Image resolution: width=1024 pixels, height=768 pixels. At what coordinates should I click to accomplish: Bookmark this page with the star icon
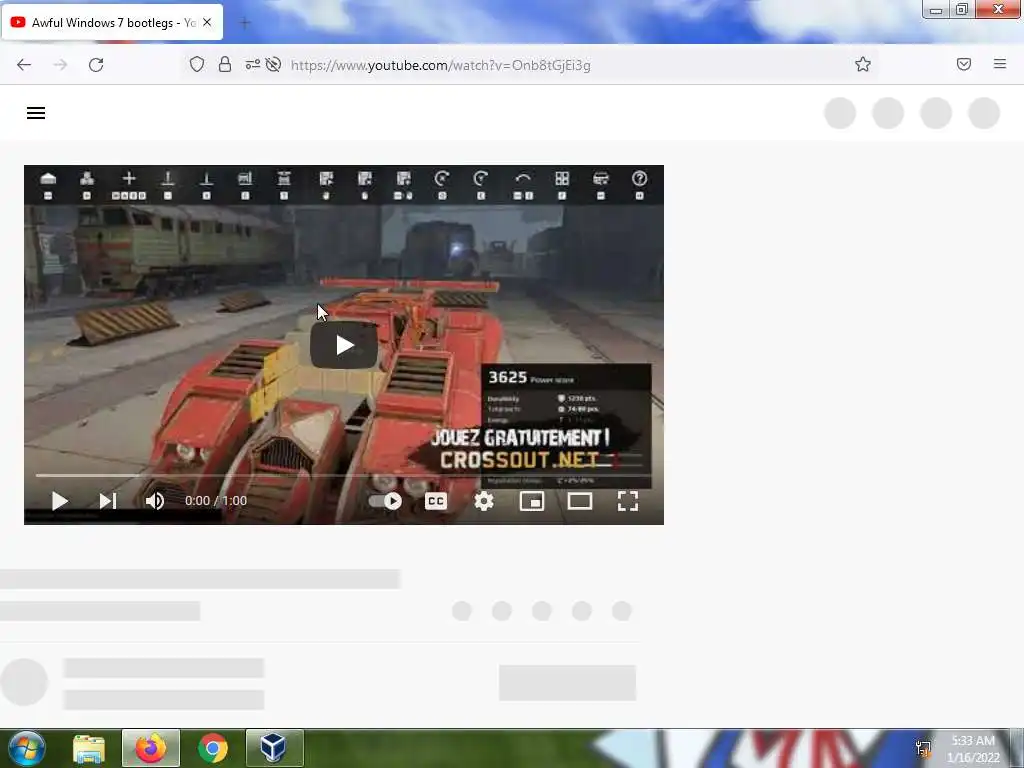(x=863, y=64)
